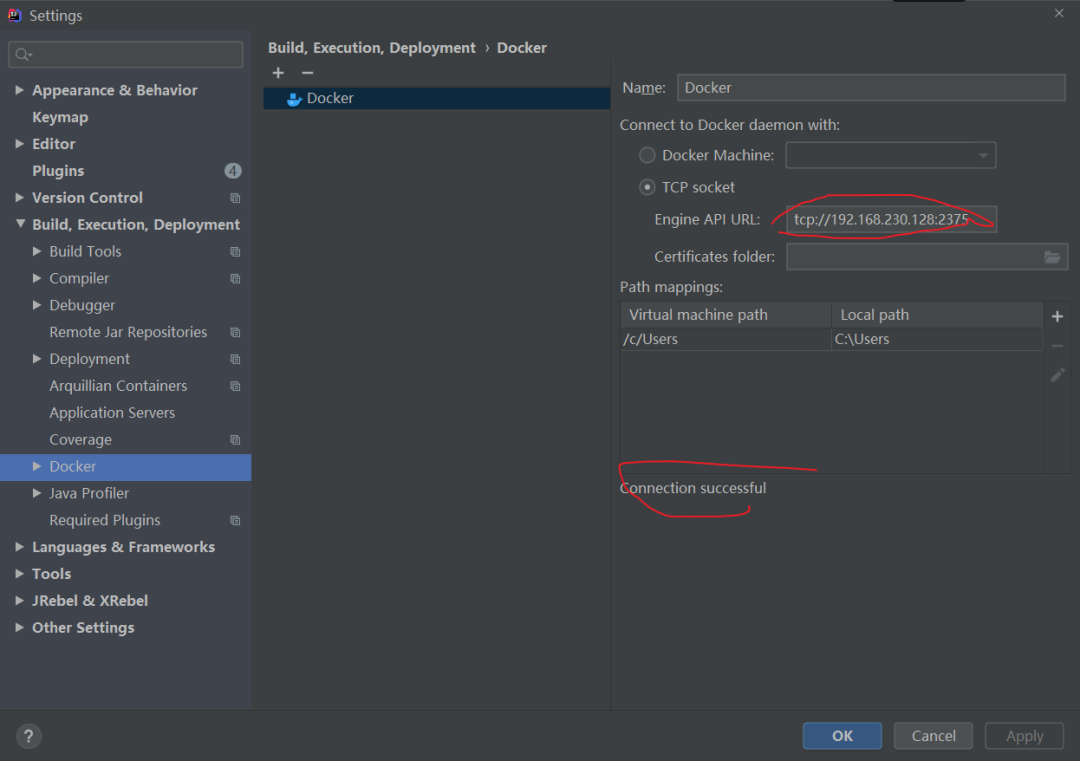Expand the Tools section arrow
Screen dimensions: 1080x761
(x=19, y=574)
